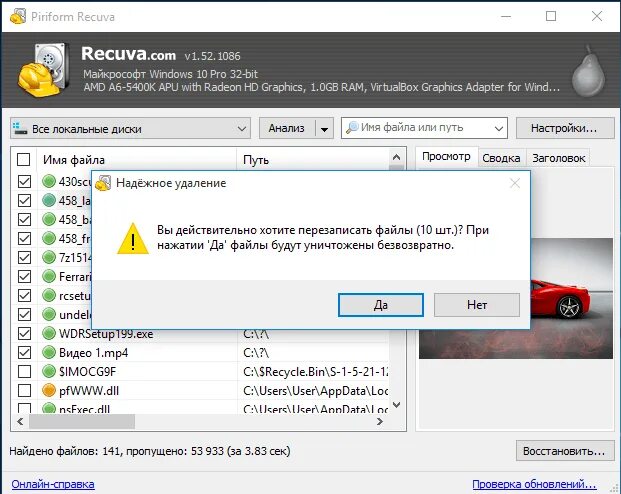Click the file list scroll-right arrow

380,422
